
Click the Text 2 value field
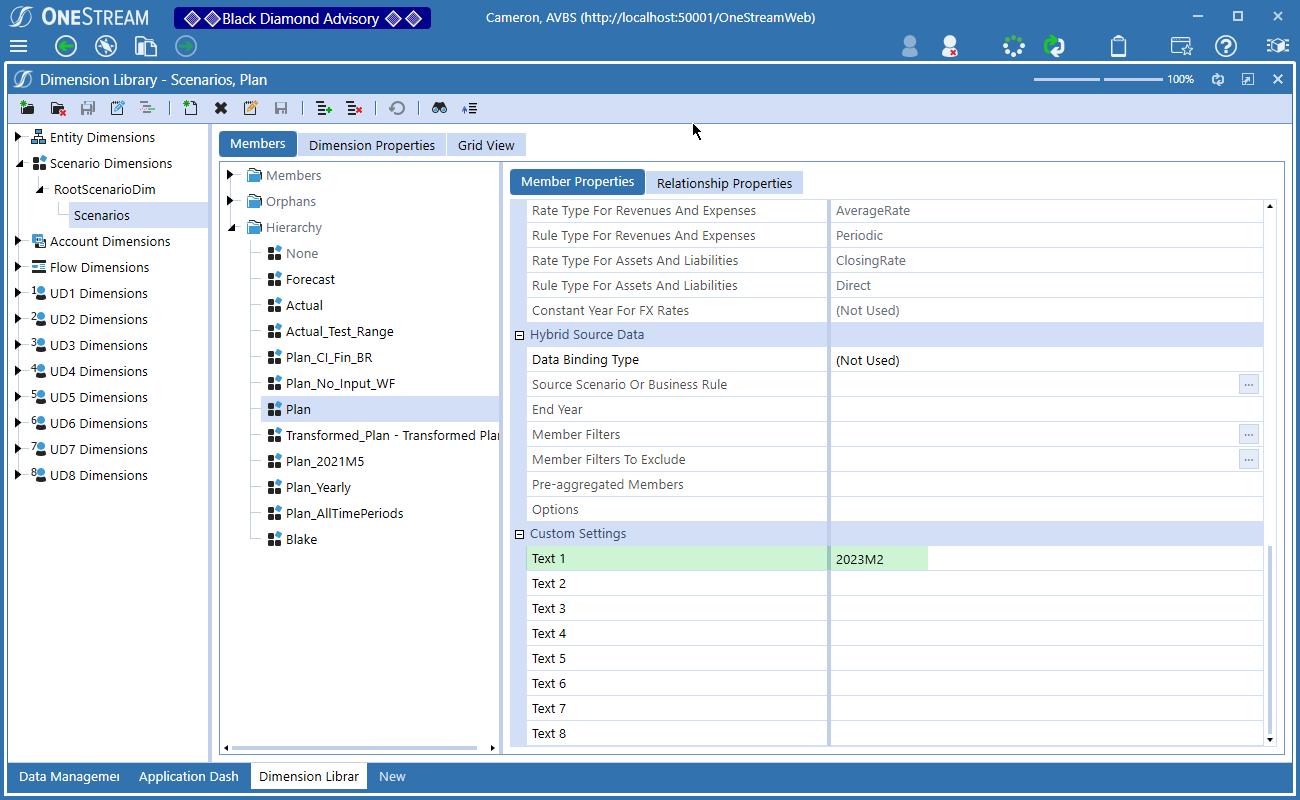1046,584
